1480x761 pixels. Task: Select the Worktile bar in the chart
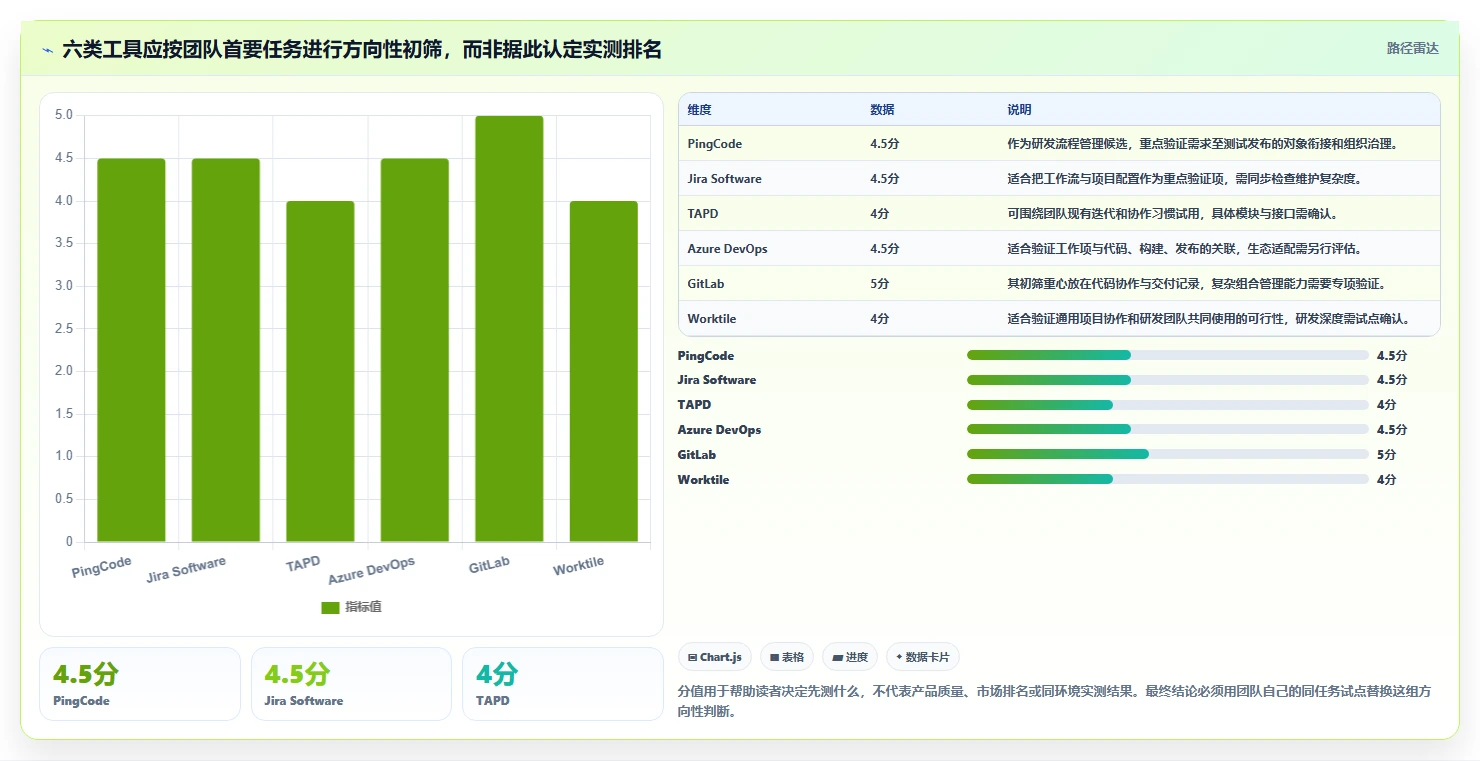[603, 371]
